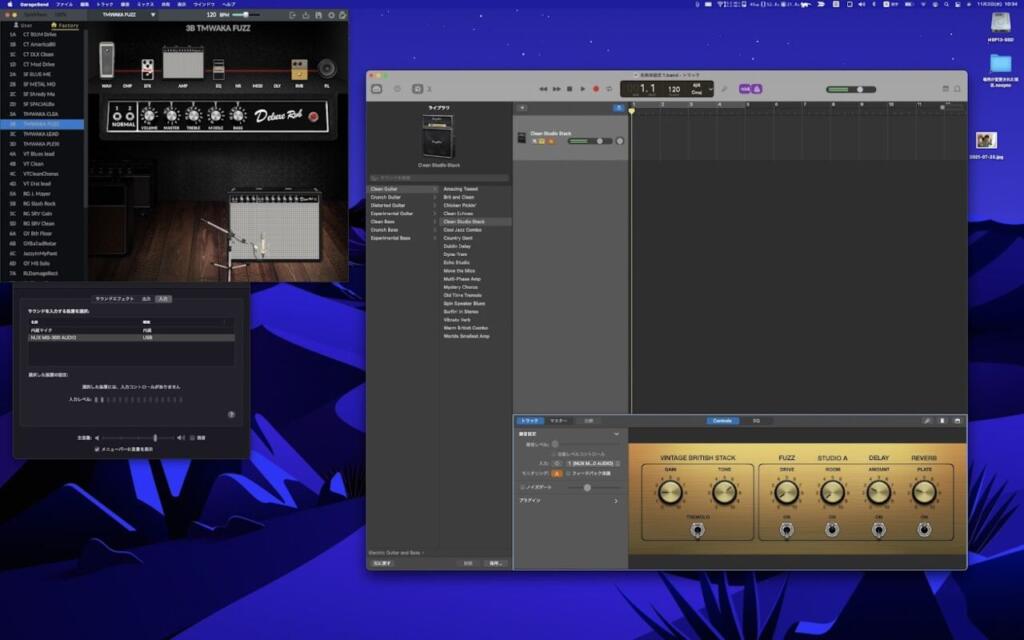This screenshot has width=1024, height=640.
Task: Switch to the Master tab in Smart Controls
Action: pos(558,421)
